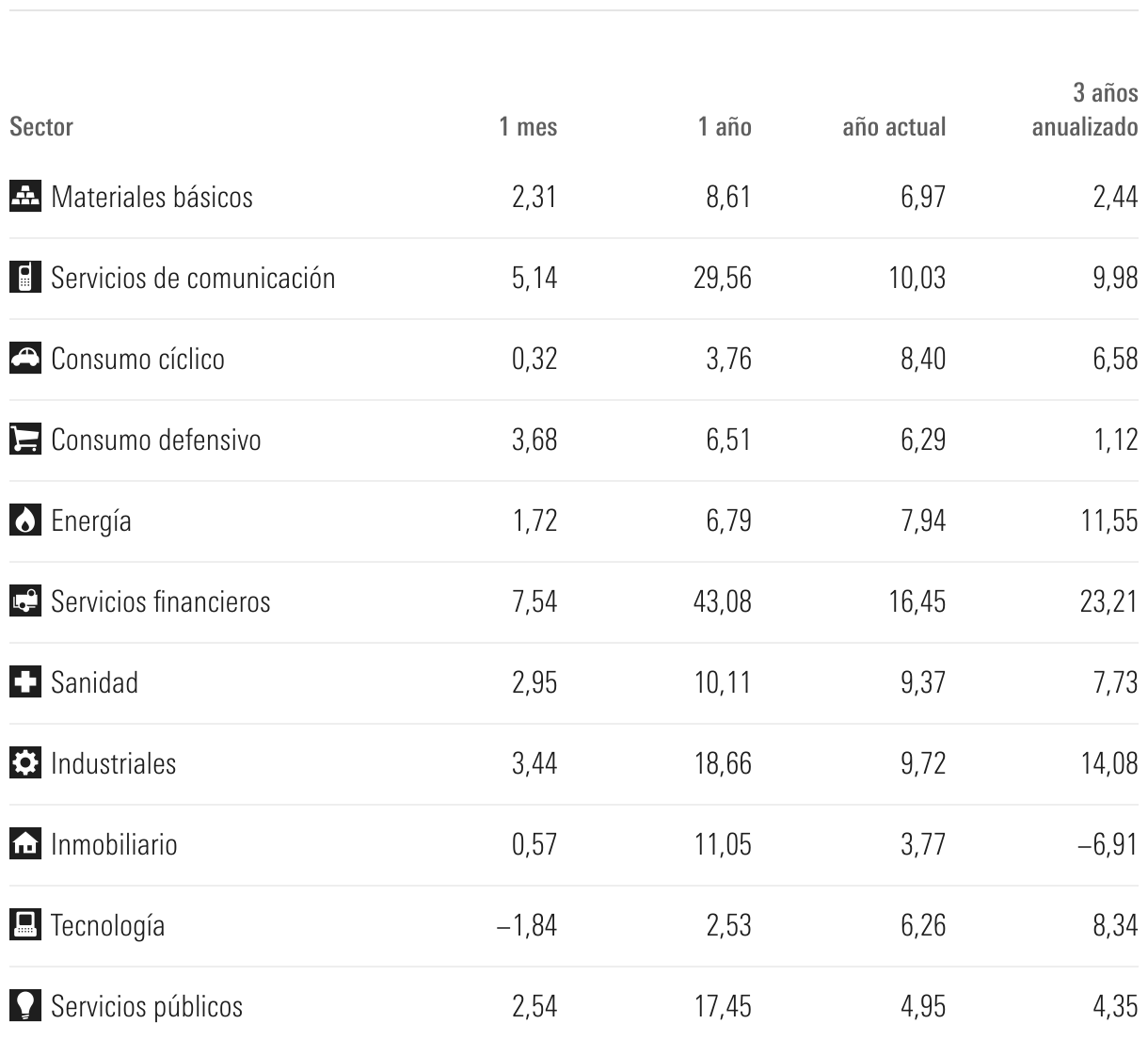Sort by the año actual column header

click(894, 126)
